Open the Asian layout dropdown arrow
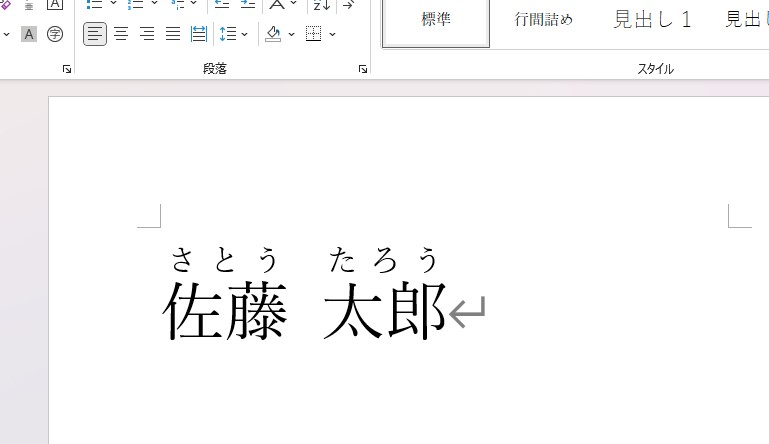Screen dimensions: 769x444 [x=294, y=3]
